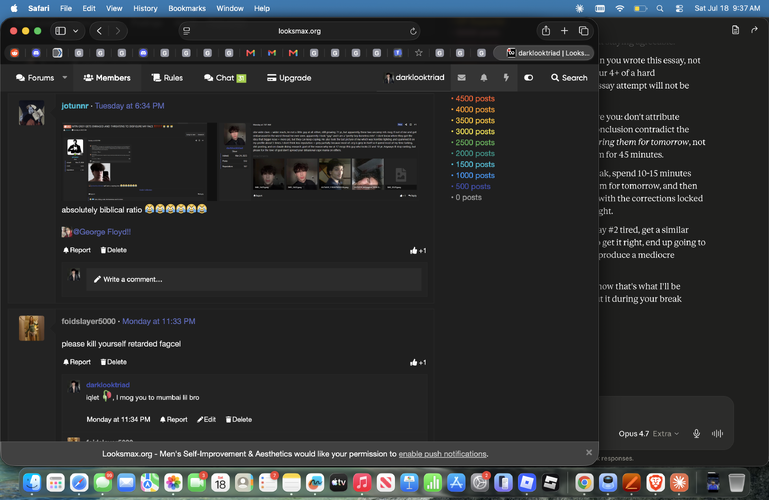
Task: Click the document icon in background window
Action: coord(735,30)
